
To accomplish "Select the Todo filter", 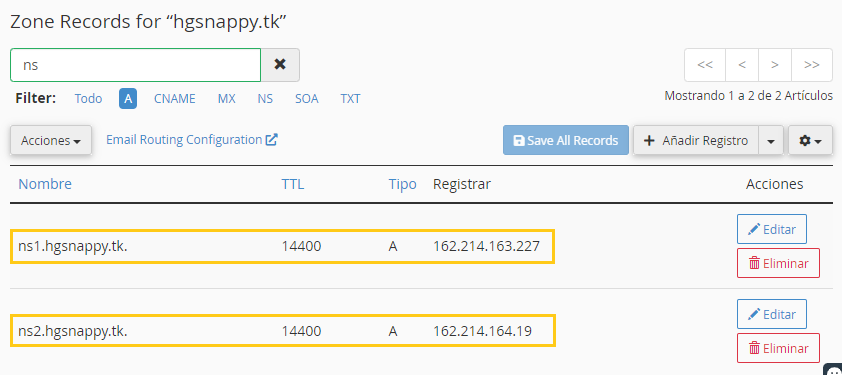I will [x=88, y=99].
